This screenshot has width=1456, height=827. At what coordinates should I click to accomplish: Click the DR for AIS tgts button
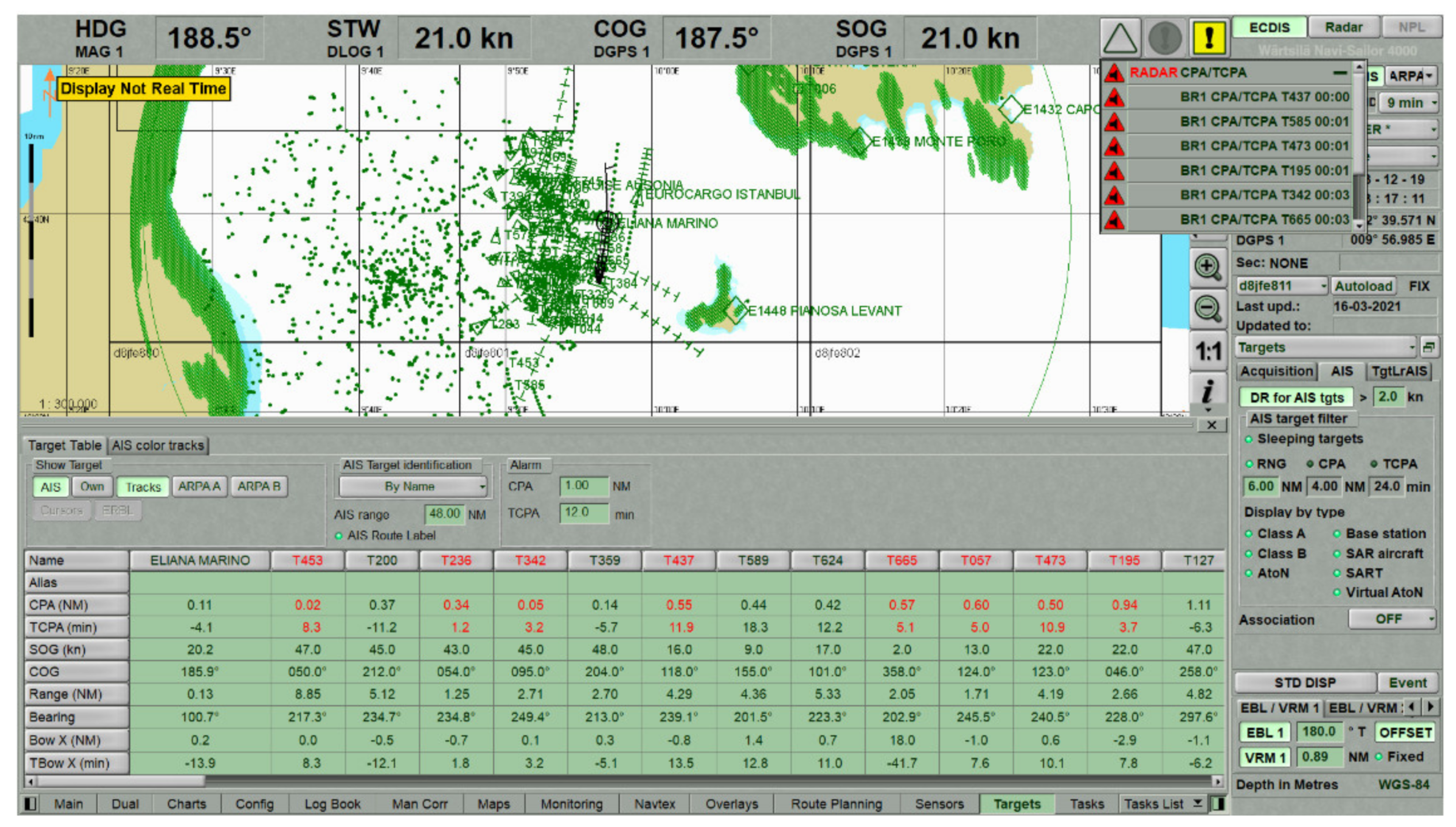click(x=1296, y=397)
